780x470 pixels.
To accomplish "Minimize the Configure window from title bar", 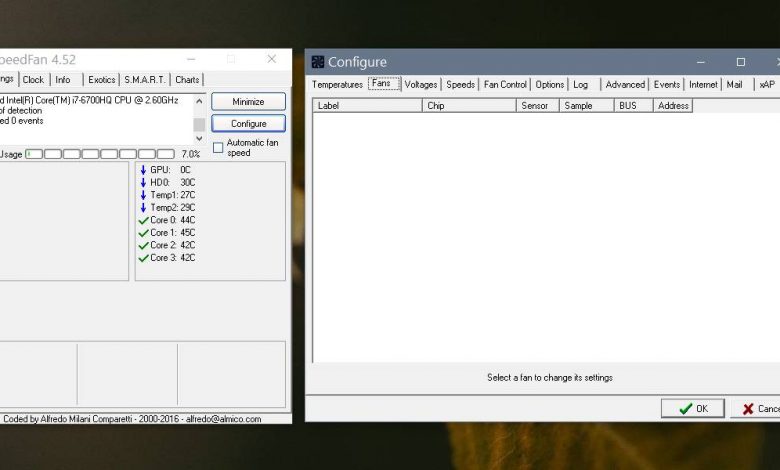I will (x=701, y=62).
